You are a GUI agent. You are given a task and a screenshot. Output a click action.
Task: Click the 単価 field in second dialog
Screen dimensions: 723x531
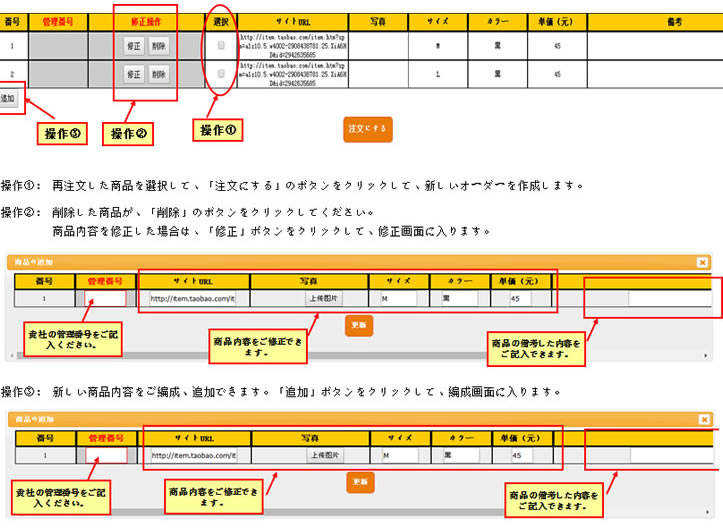tap(522, 455)
